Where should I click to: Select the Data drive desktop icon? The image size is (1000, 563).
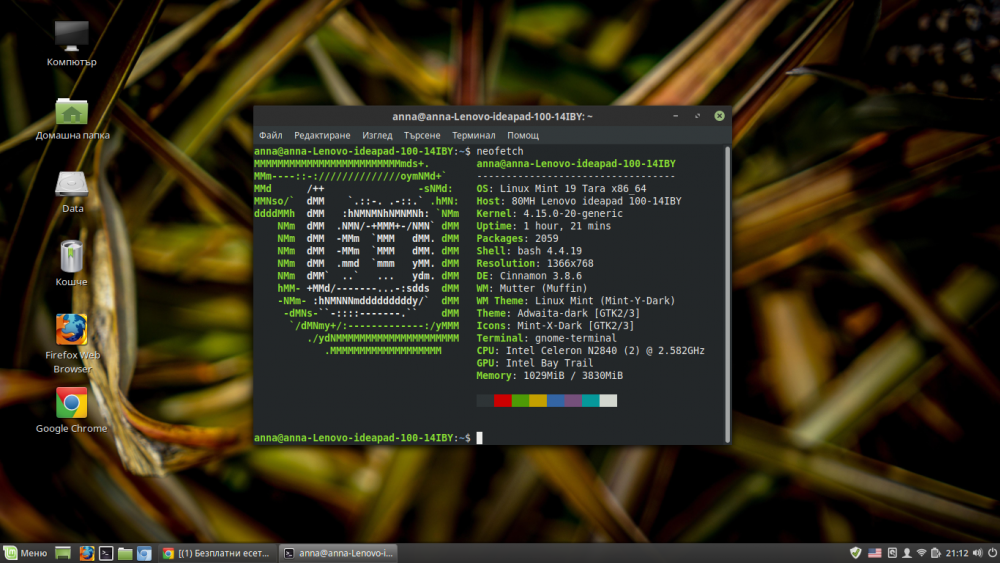72,192
